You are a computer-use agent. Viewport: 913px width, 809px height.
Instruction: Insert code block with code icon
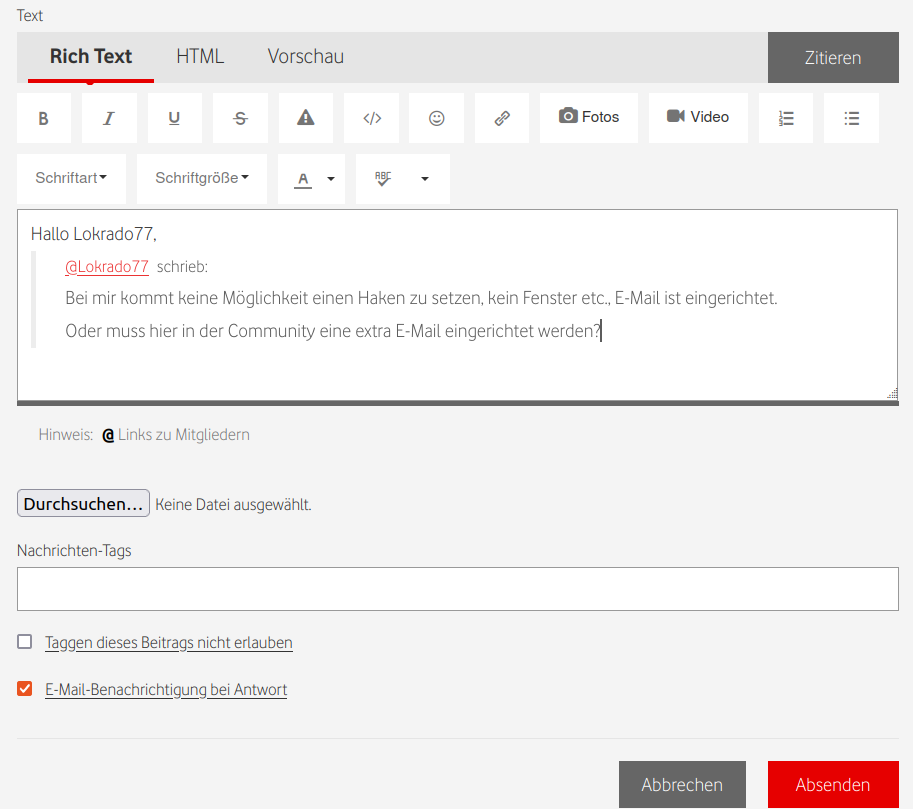pyautogui.click(x=371, y=118)
